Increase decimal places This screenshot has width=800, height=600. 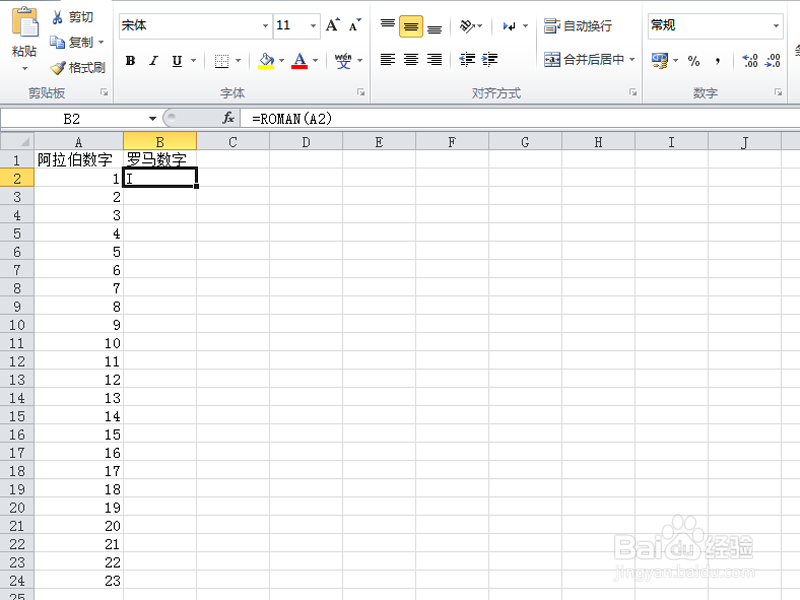pos(749,61)
